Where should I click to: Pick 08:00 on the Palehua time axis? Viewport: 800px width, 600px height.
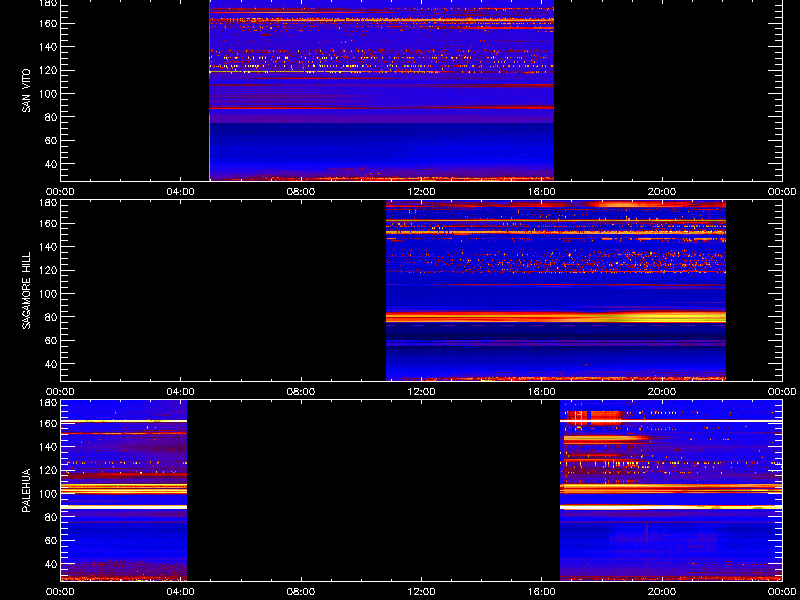[301, 592]
